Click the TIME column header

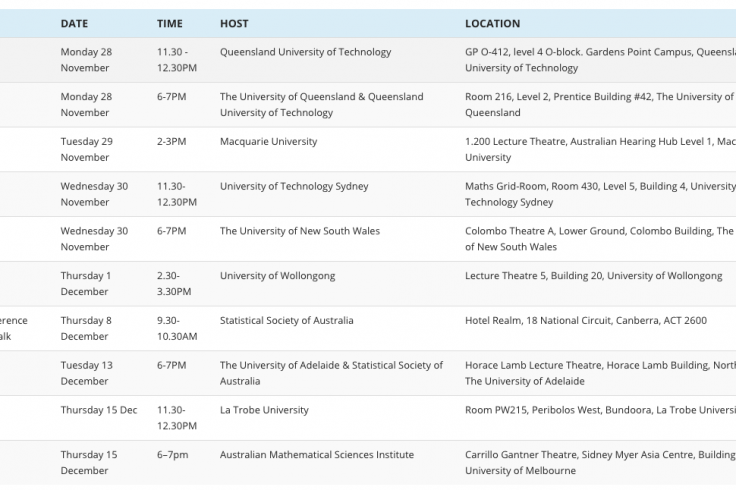tap(169, 23)
